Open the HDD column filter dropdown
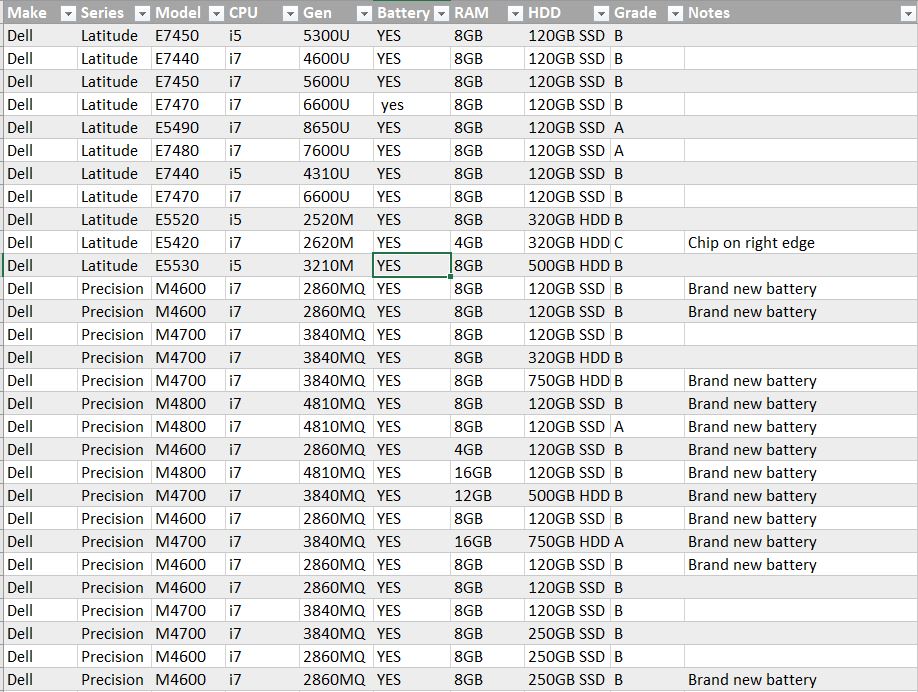918x692 pixels. tap(601, 13)
